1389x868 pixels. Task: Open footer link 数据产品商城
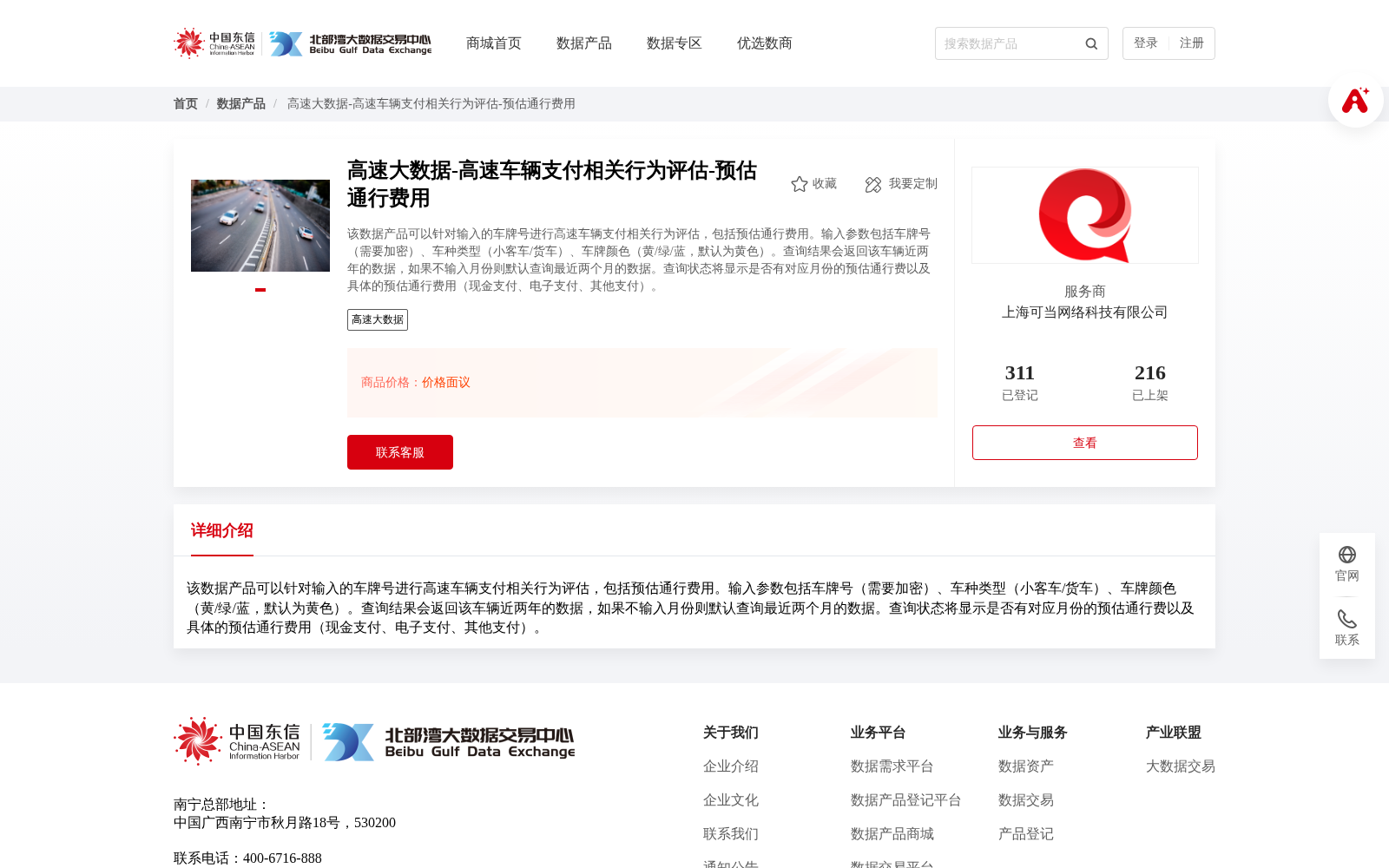(x=892, y=834)
